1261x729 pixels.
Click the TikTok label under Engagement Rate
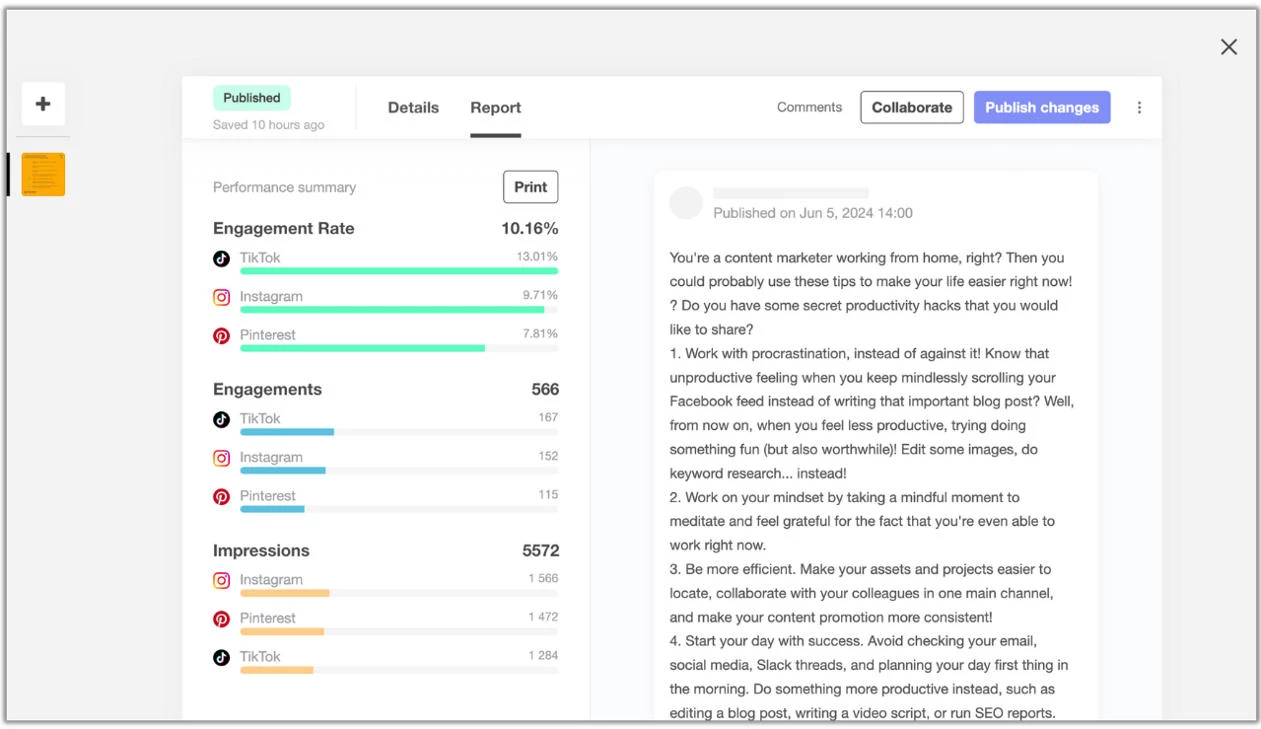pos(260,257)
